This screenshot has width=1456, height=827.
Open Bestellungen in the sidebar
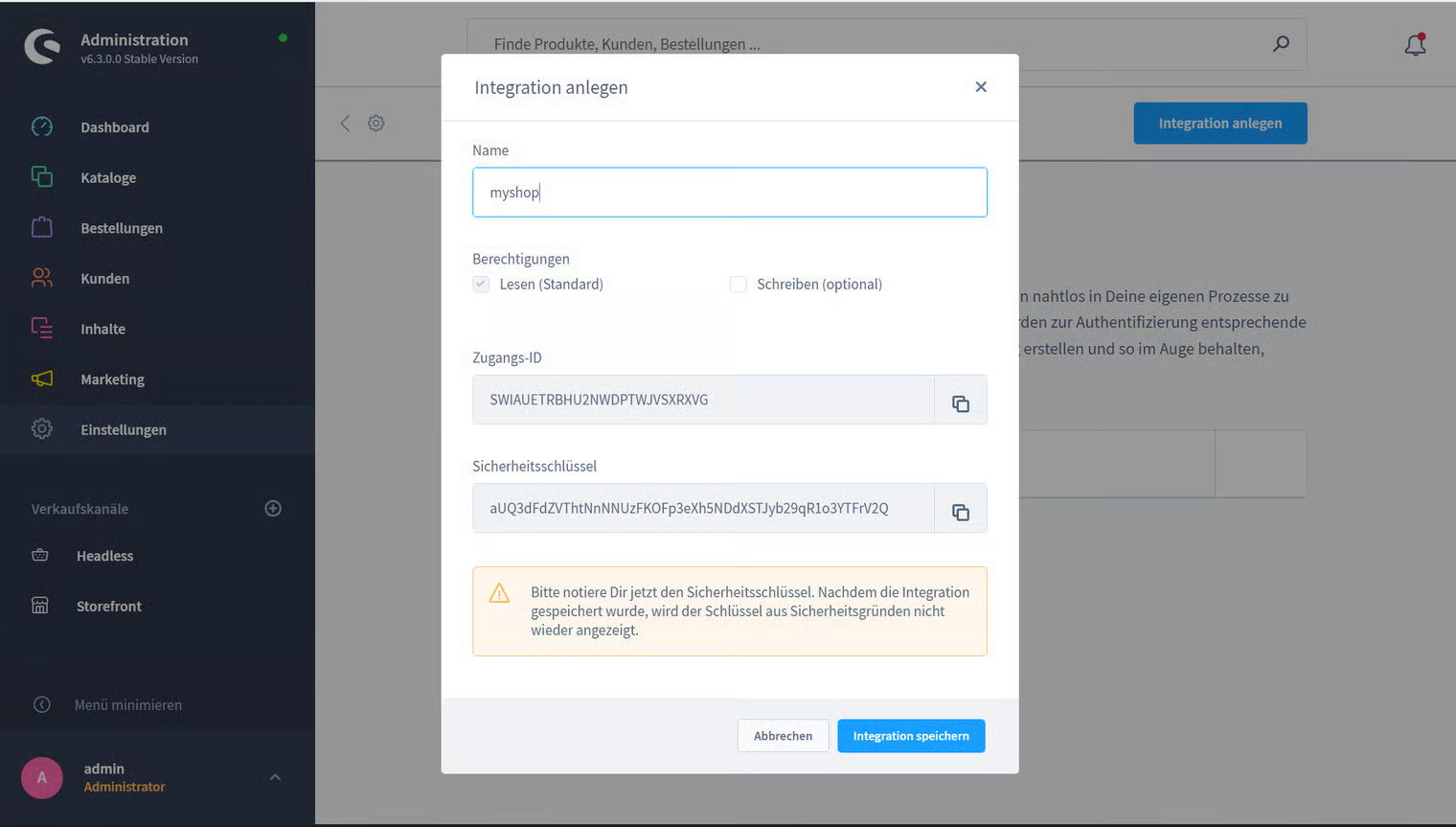pyautogui.click(x=122, y=228)
